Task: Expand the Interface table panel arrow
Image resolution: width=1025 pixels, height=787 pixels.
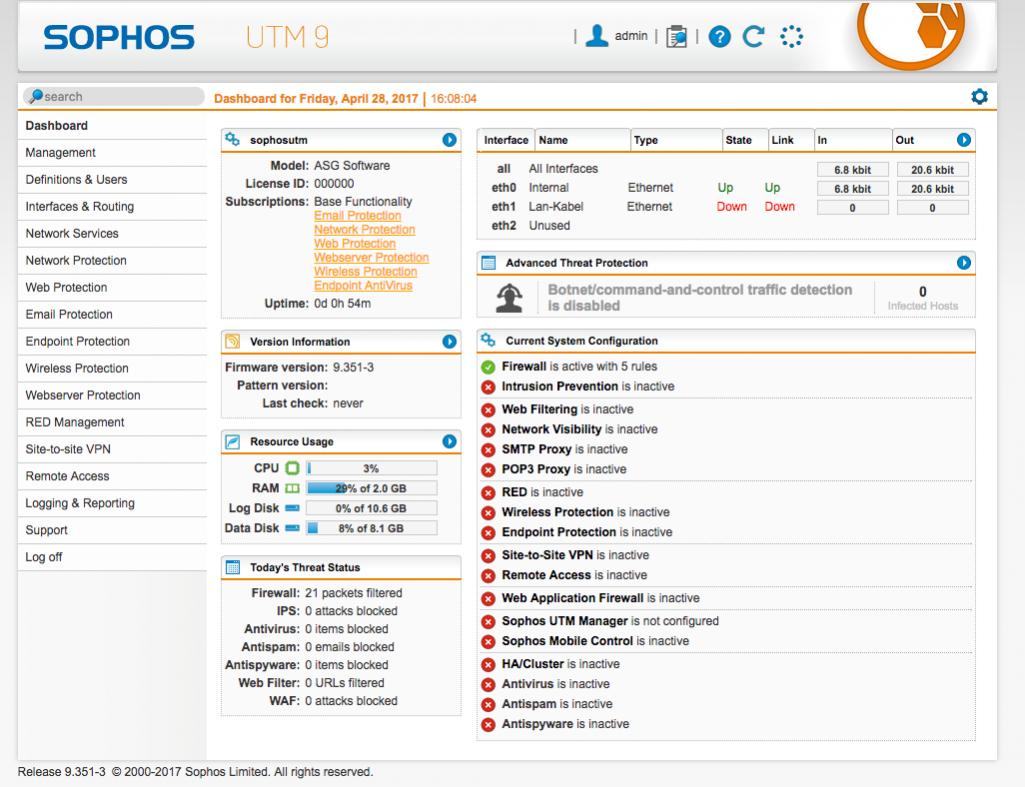Action: pyautogui.click(x=964, y=139)
